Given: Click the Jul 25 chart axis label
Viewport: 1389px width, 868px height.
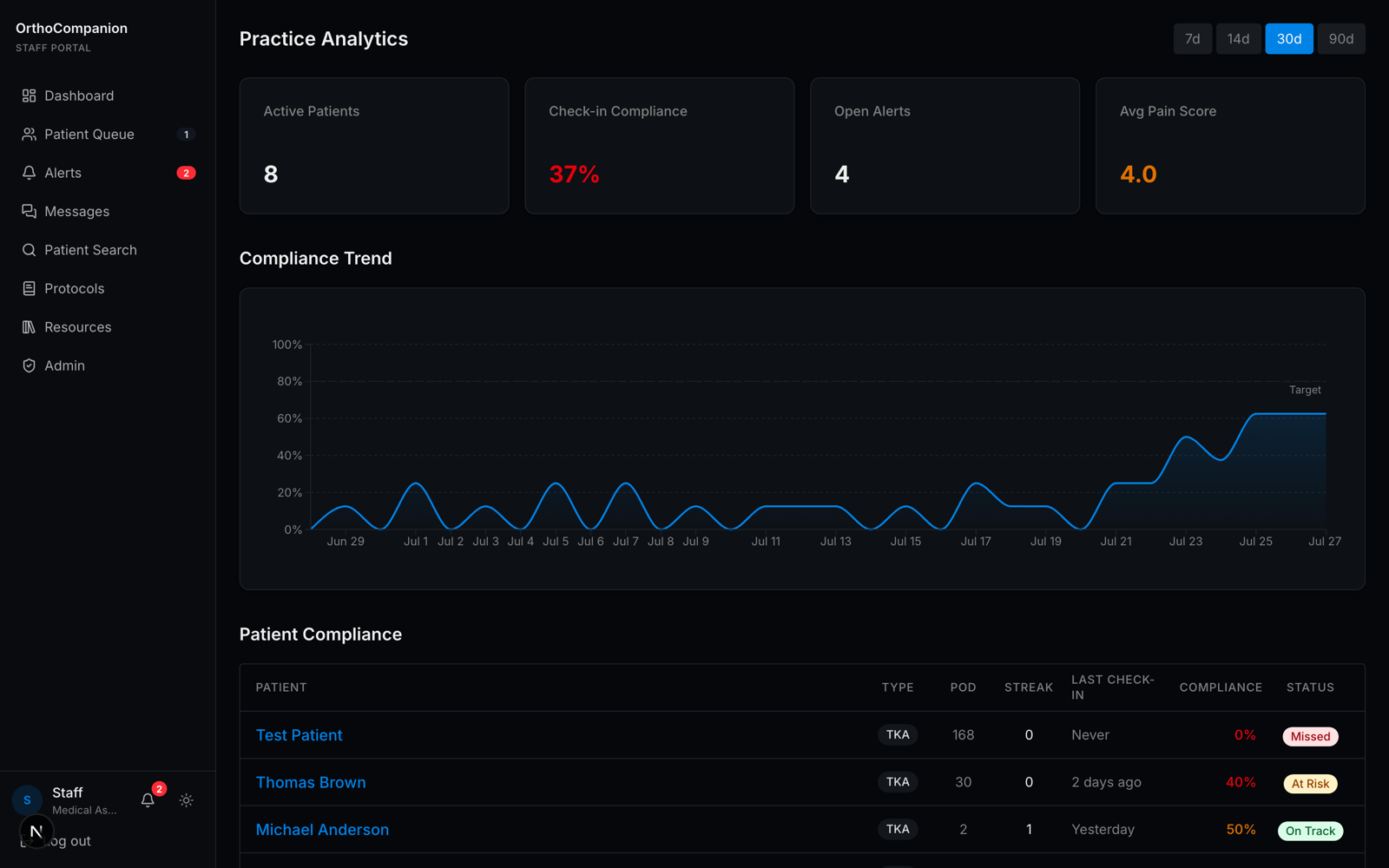Looking at the screenshot, I should click(x=1255, y=542).
